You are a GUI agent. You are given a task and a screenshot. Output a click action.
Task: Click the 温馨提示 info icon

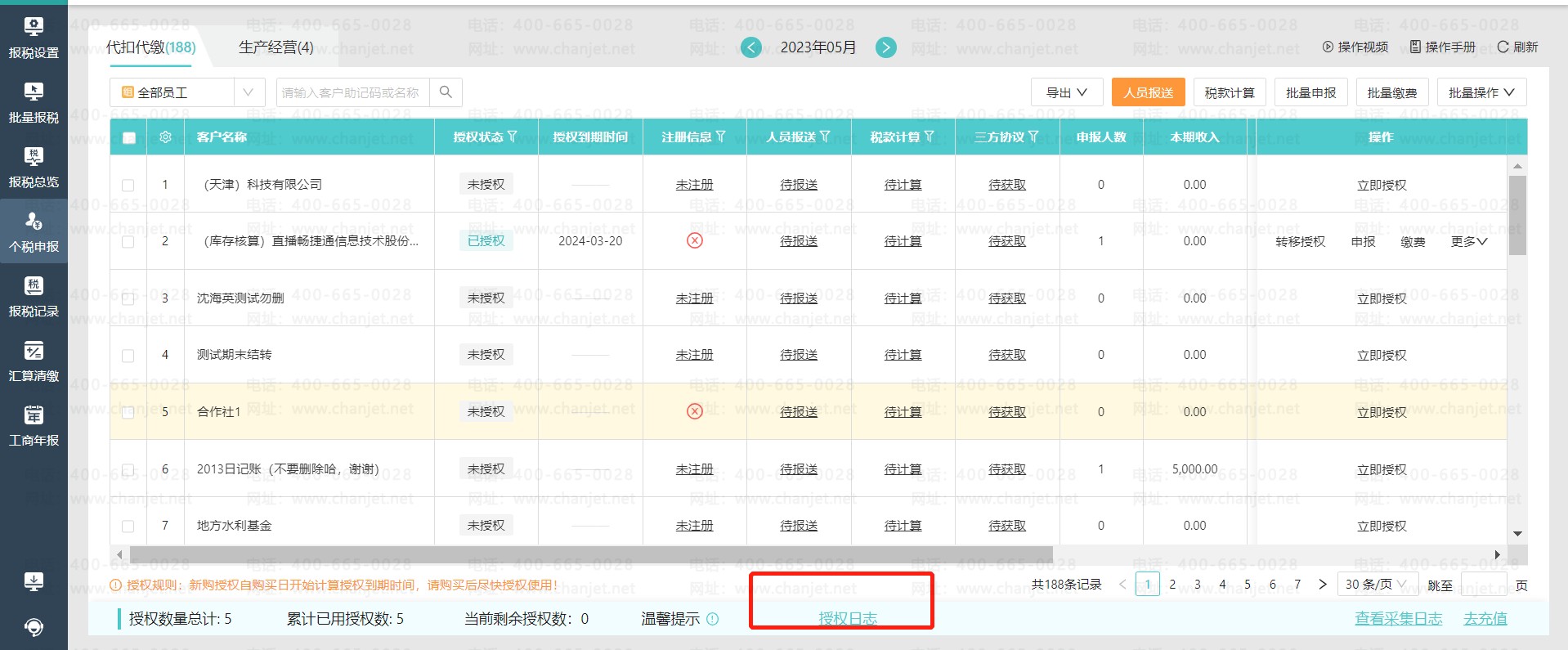713,619
